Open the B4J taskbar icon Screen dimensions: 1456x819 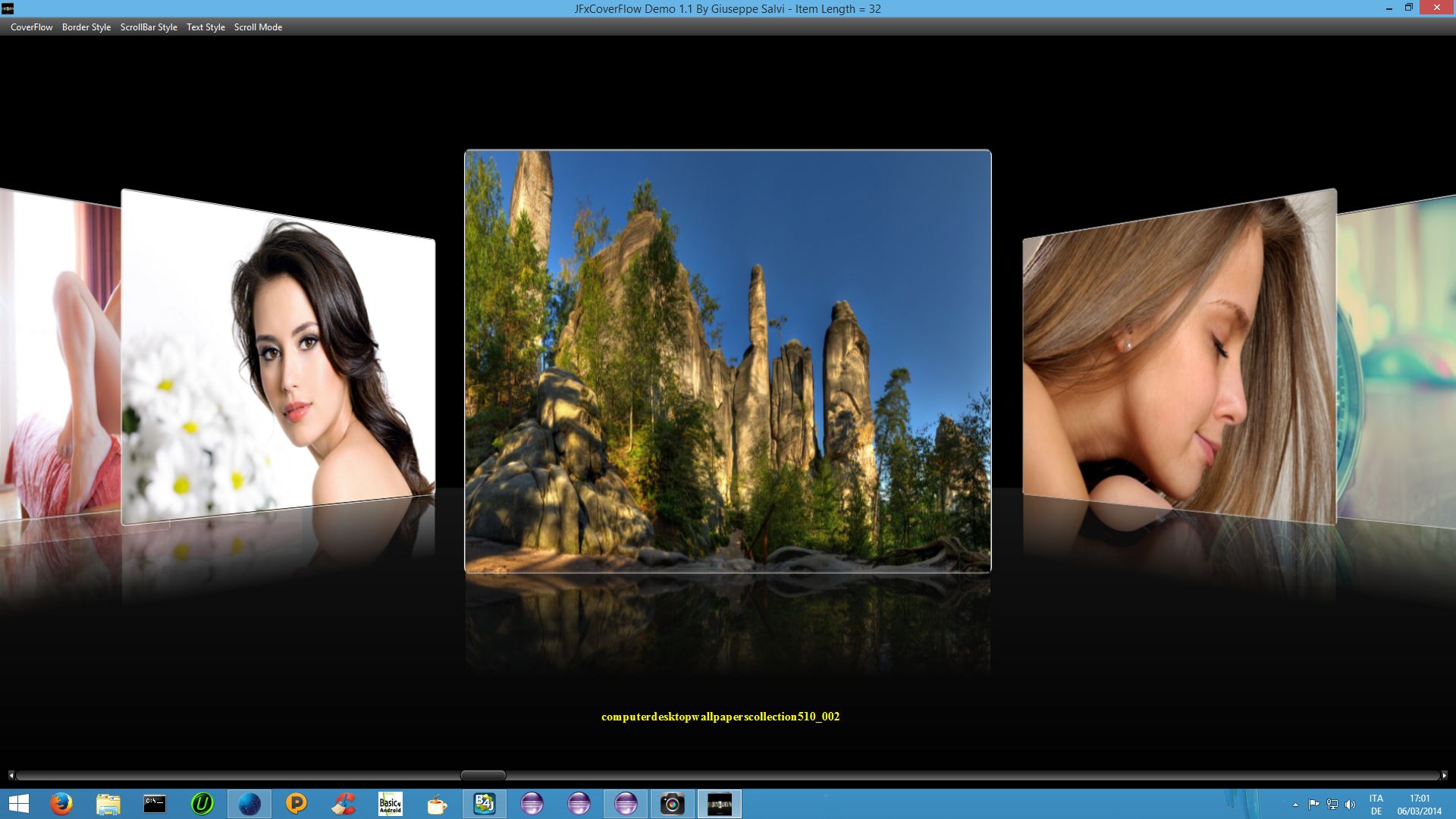(x=484, y=804)
